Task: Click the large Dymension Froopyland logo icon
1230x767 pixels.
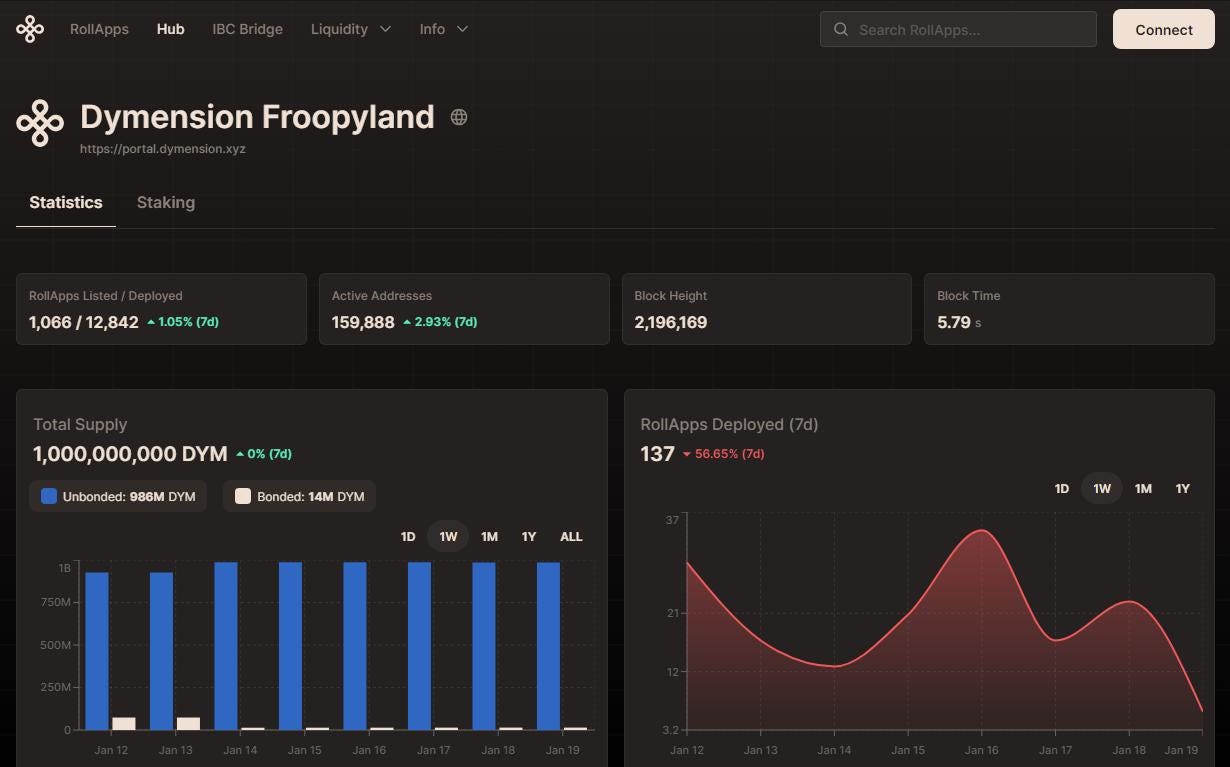Action: pyautogui.click(x=40, y=123)
